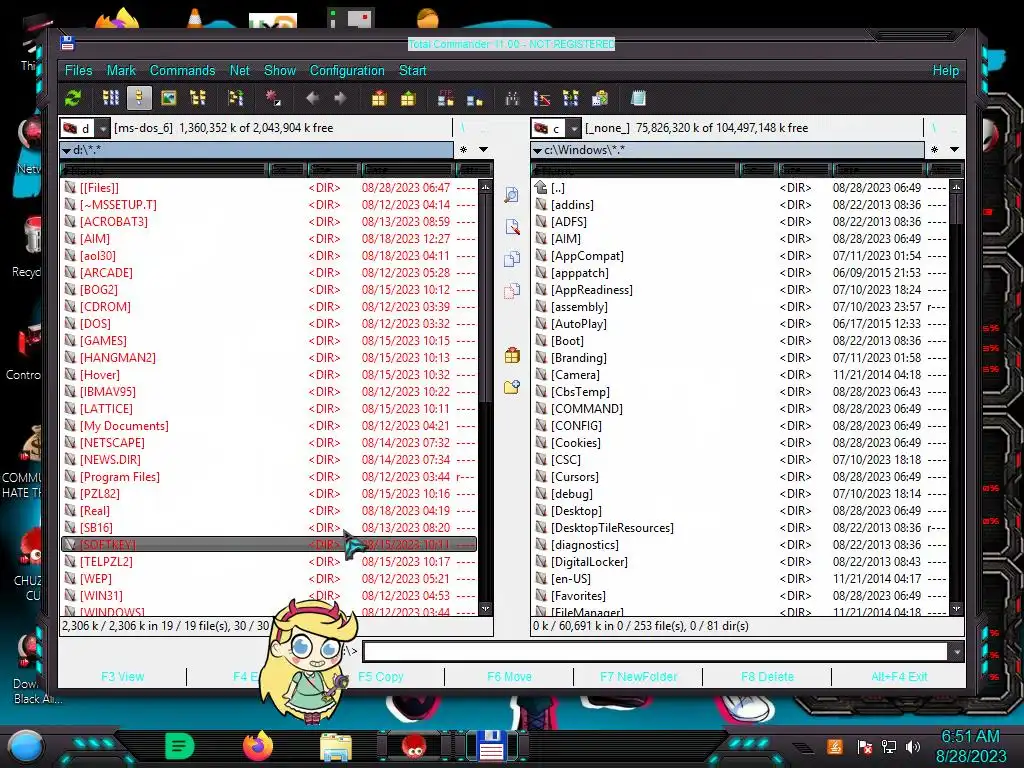Click copy names to clipboard icon
Viewport: 1024px width, 768px height.
click(600, 99)
